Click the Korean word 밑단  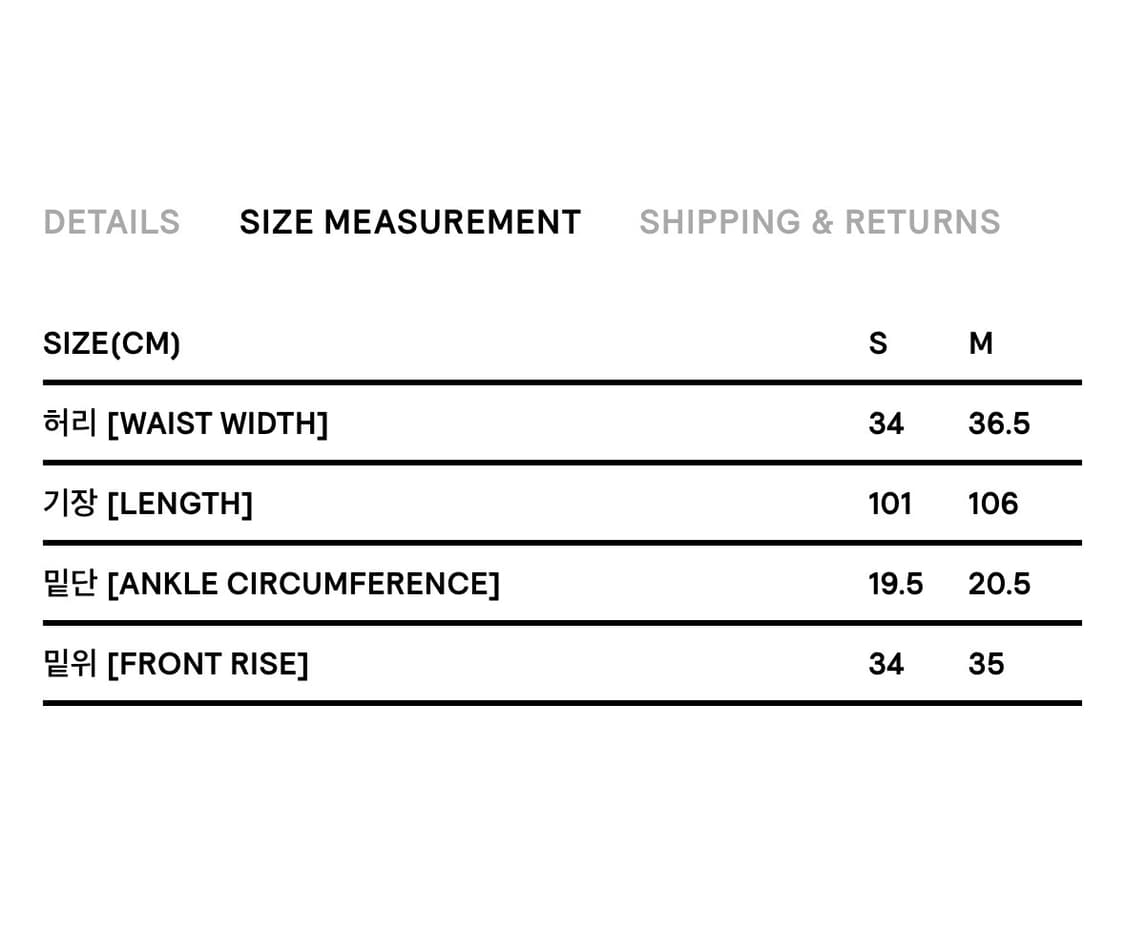click(69, 584)
